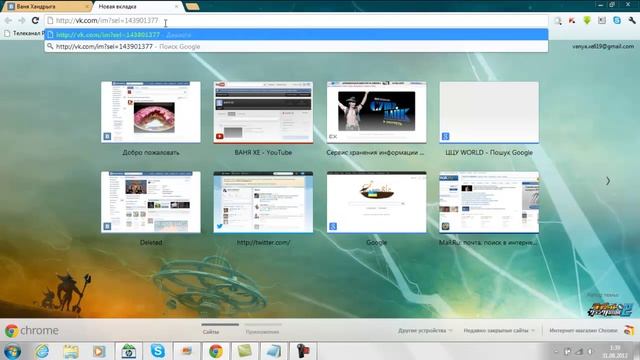Switch to Skype in the taskbar
640x360 pixels.
(158, 351)
